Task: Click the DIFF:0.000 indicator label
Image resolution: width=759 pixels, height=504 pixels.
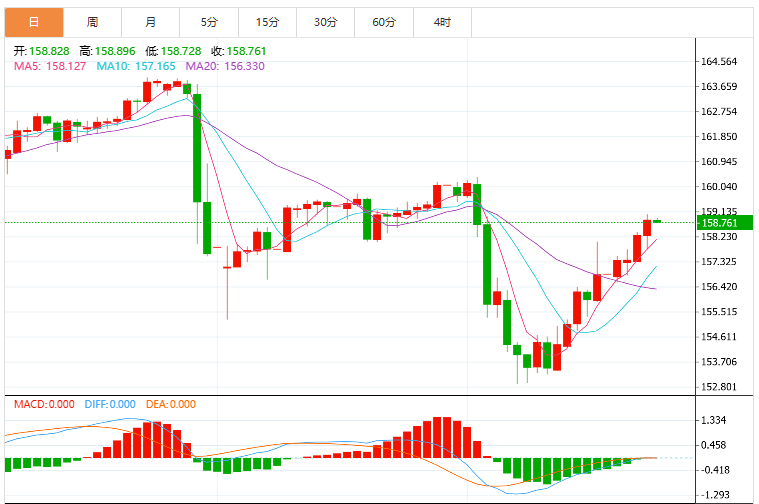Action: (110, 404)
